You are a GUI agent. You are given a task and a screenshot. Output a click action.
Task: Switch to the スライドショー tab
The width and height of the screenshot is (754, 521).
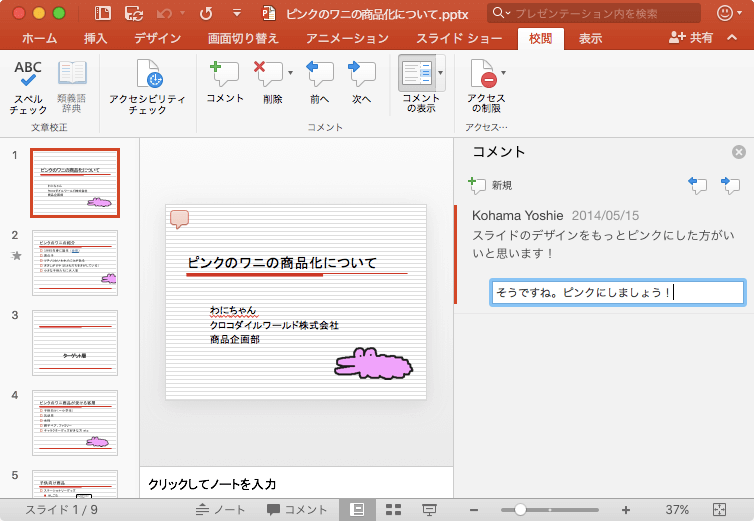coord(459,38)
